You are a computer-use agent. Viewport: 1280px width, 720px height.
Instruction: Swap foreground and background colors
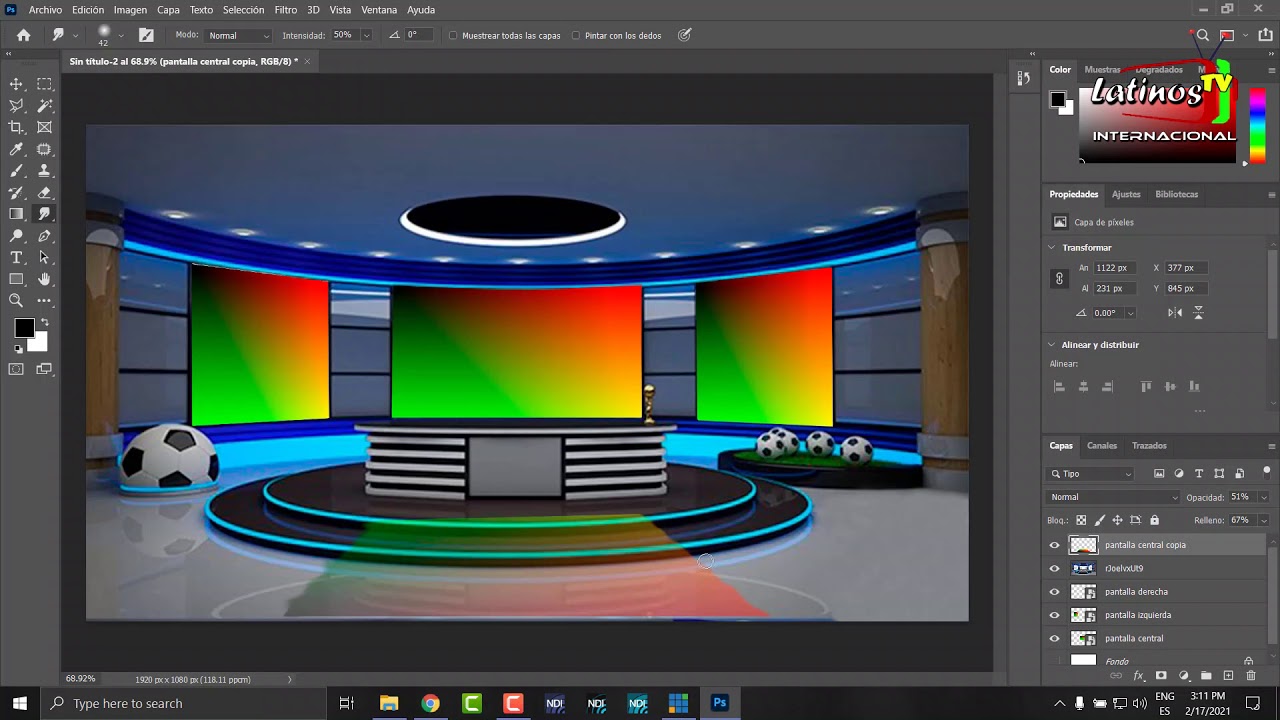tap(44, 322)
